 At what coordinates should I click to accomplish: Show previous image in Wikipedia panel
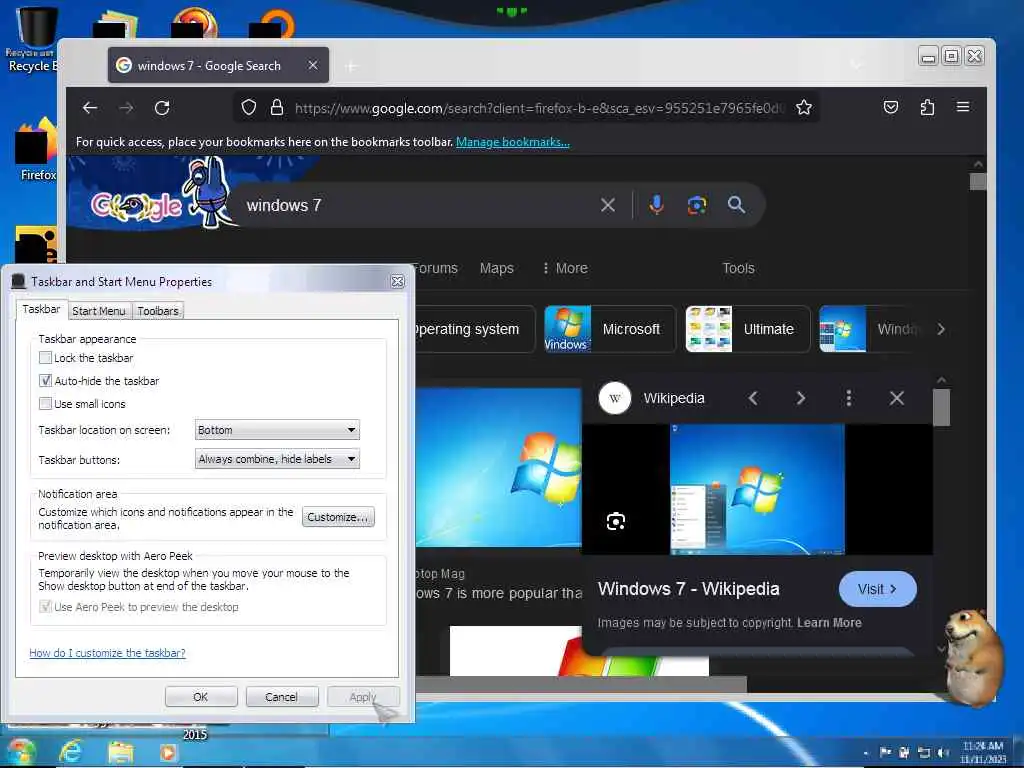(x=753, y=398)
